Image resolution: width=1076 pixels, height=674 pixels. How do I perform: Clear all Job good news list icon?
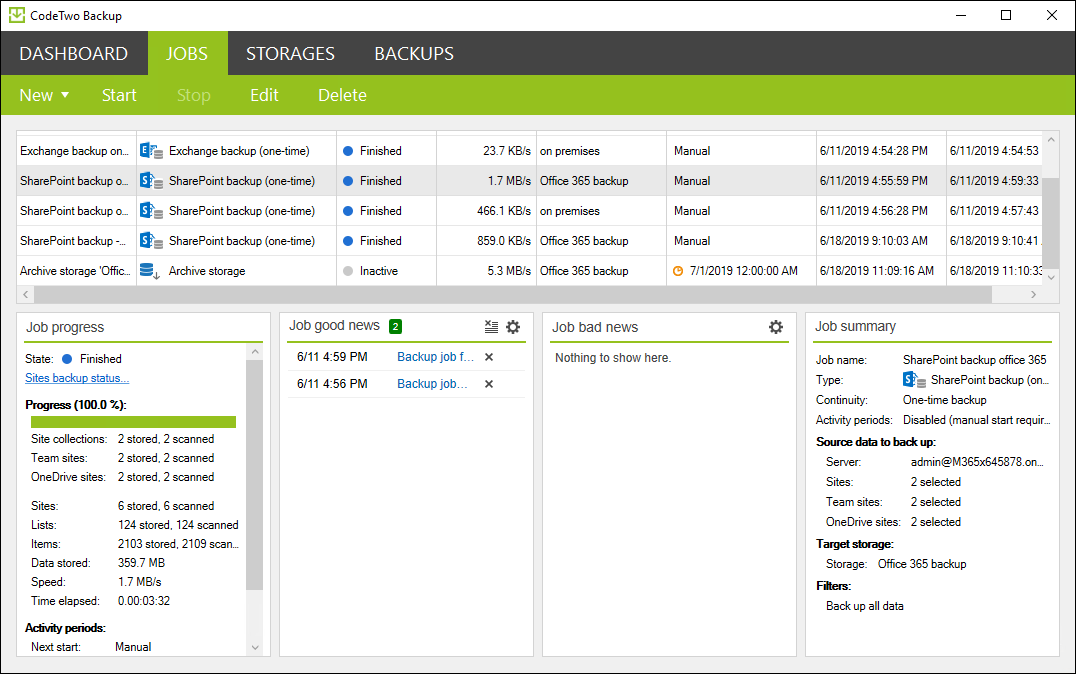(x=491, y=327)
